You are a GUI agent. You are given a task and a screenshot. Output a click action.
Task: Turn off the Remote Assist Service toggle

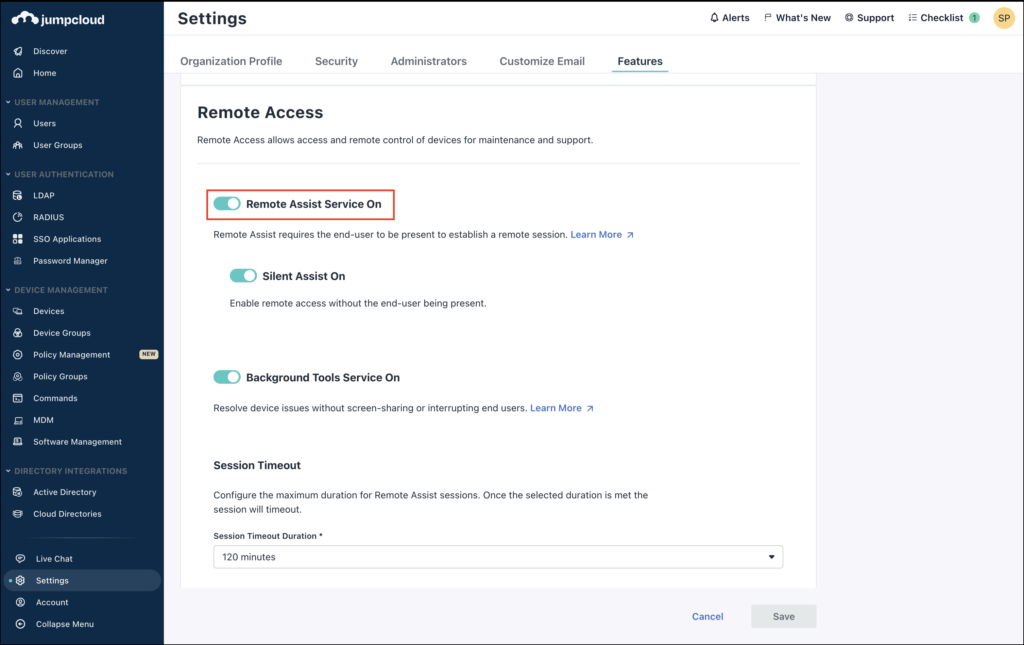(226, 204)
